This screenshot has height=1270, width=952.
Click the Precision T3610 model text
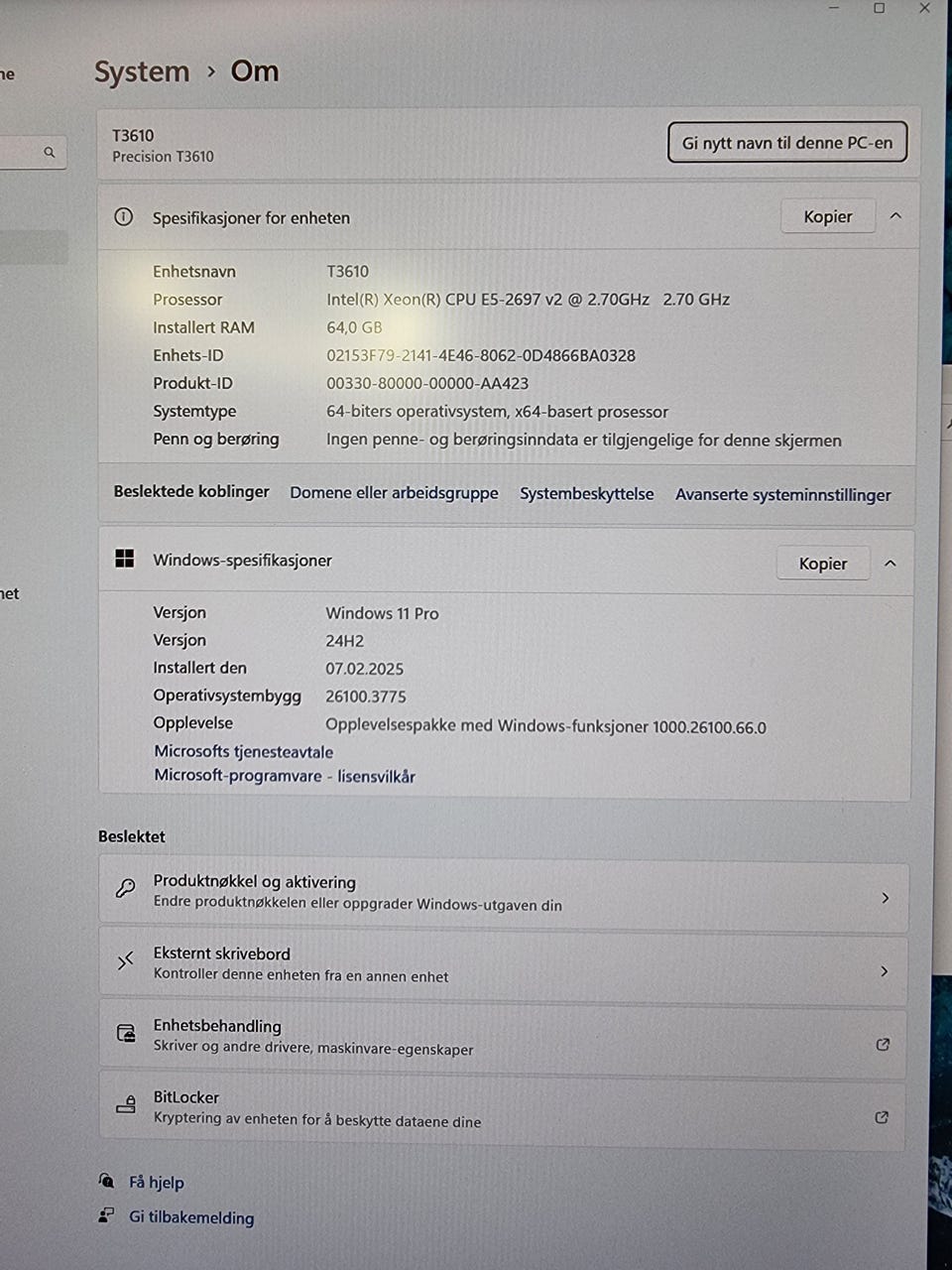[x=163, y=156]
